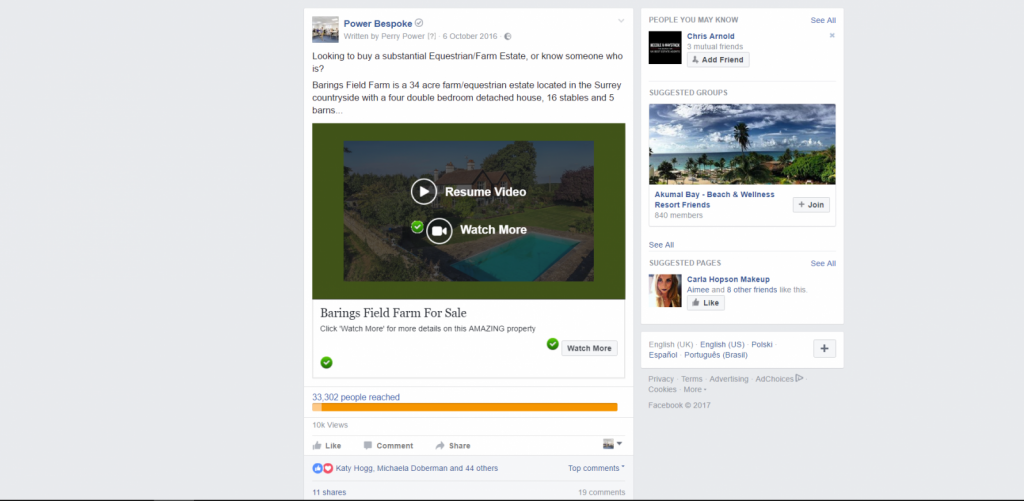Open the post options chevron menu

[621, 21]
